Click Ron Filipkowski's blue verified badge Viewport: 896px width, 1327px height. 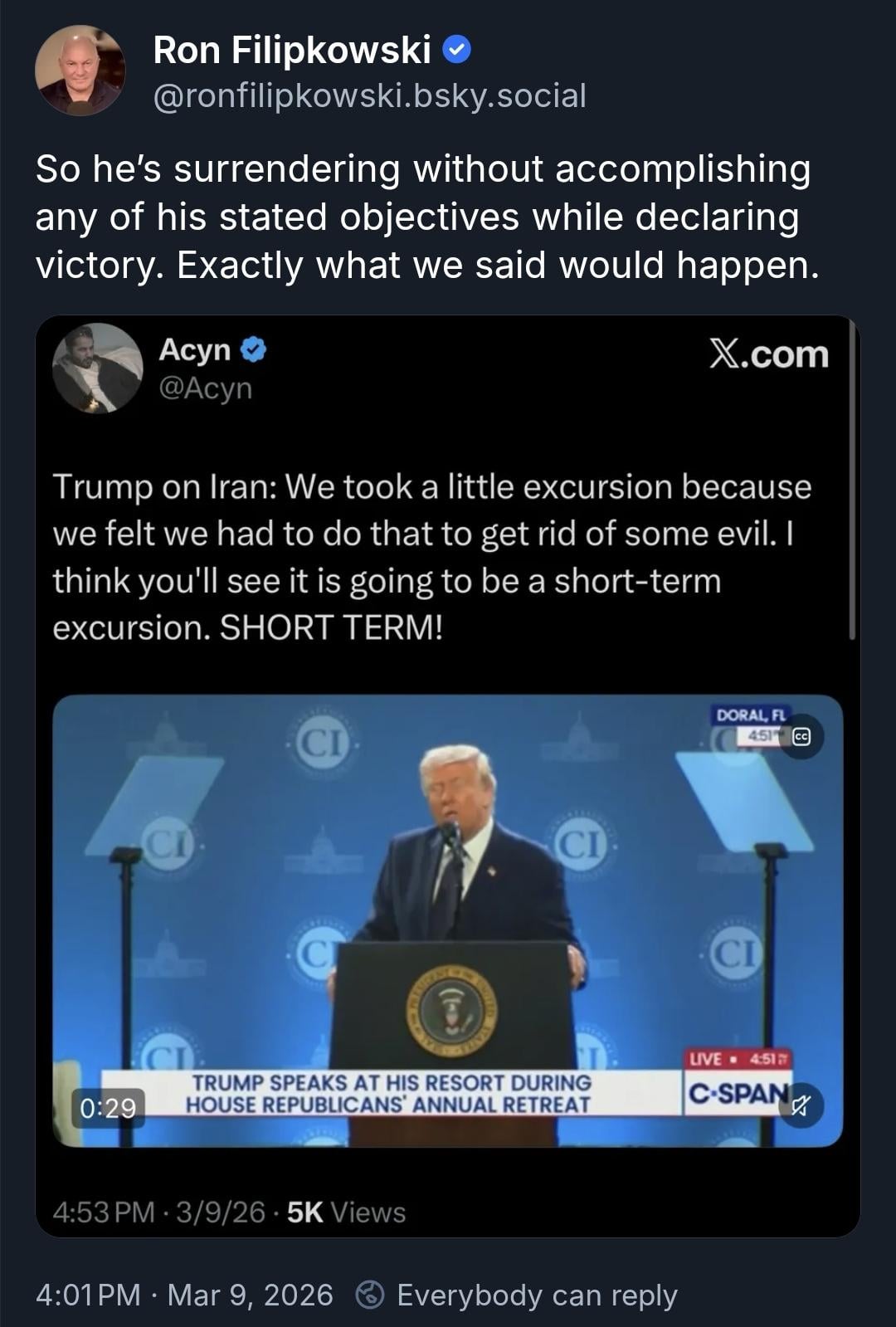pyautogui.click(x=457, y=51)
